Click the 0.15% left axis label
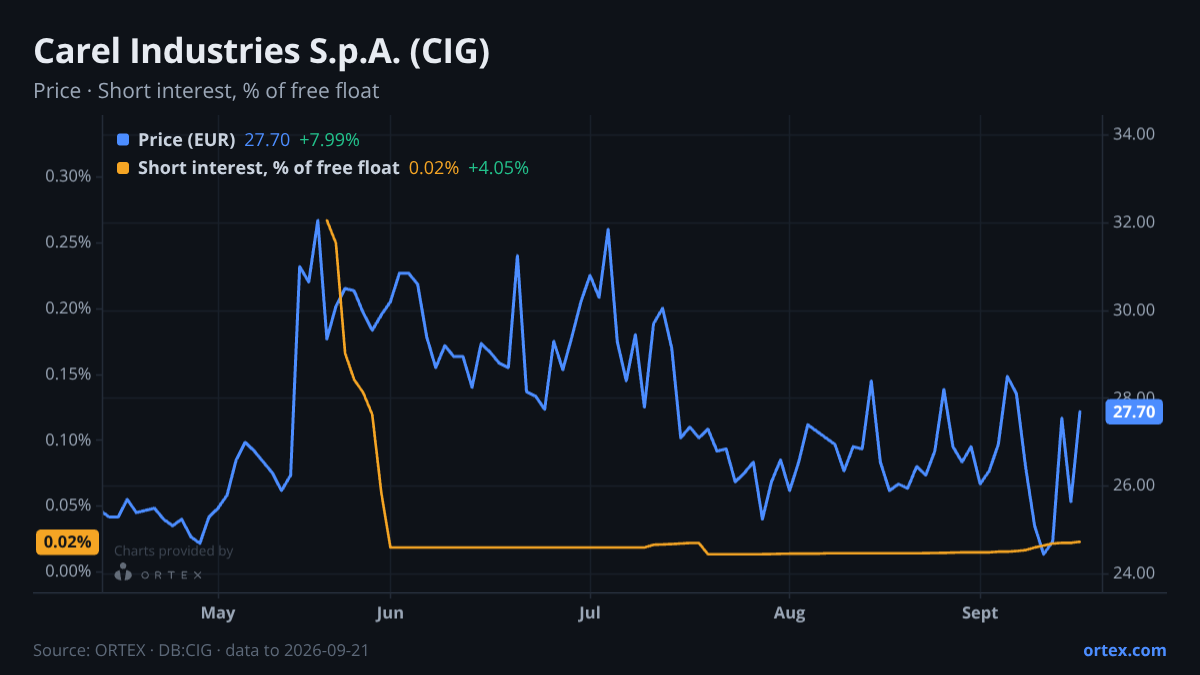 [68, 374]
